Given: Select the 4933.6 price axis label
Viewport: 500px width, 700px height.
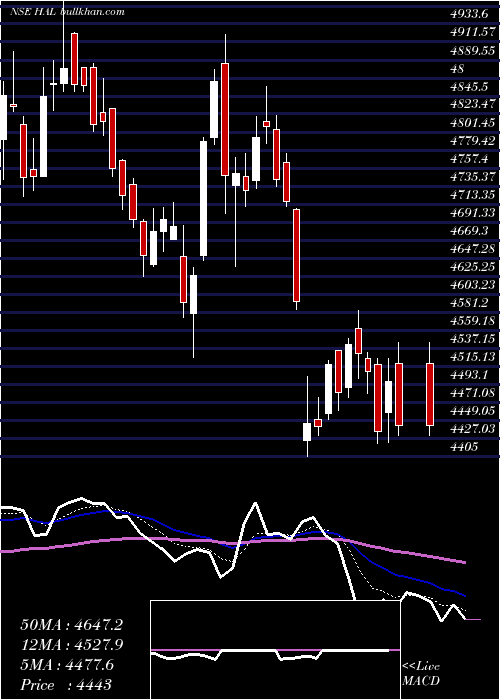Looking at the screenshot, I should pos(469,14).
